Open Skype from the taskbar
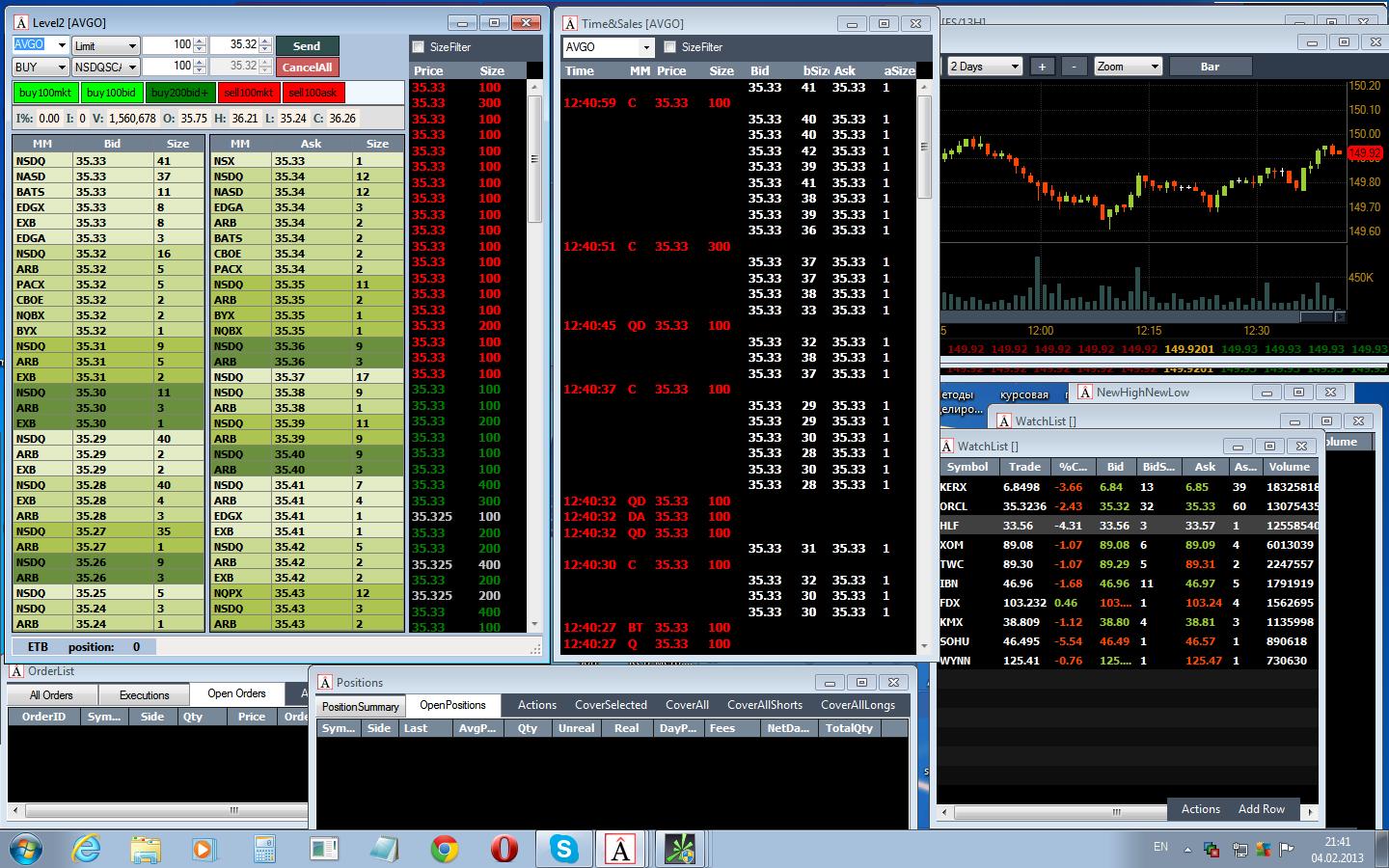Image resolution: width=1389 pixels, height=868 pixels. pyautogui.click(x=564, y=849)
